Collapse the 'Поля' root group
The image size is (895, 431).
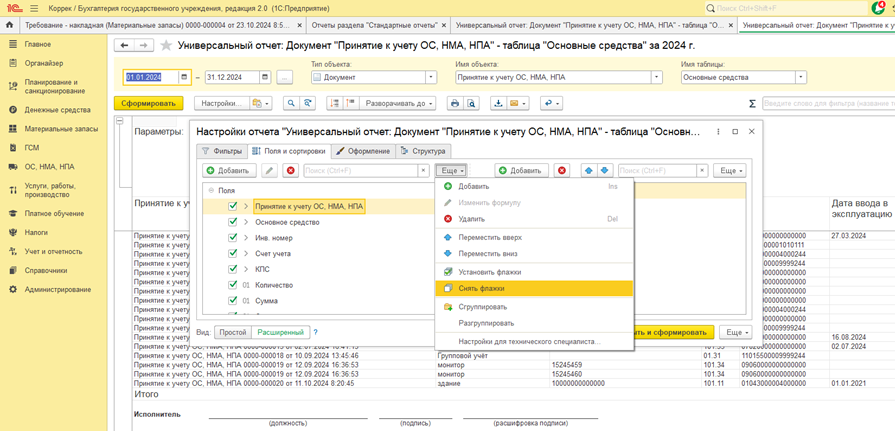[x=211, y=191]
